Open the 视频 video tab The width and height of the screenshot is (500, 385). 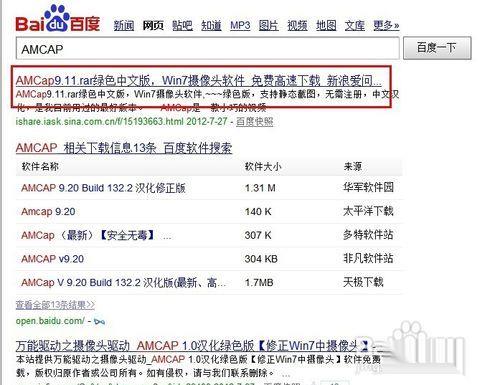[x=297, y=25]
